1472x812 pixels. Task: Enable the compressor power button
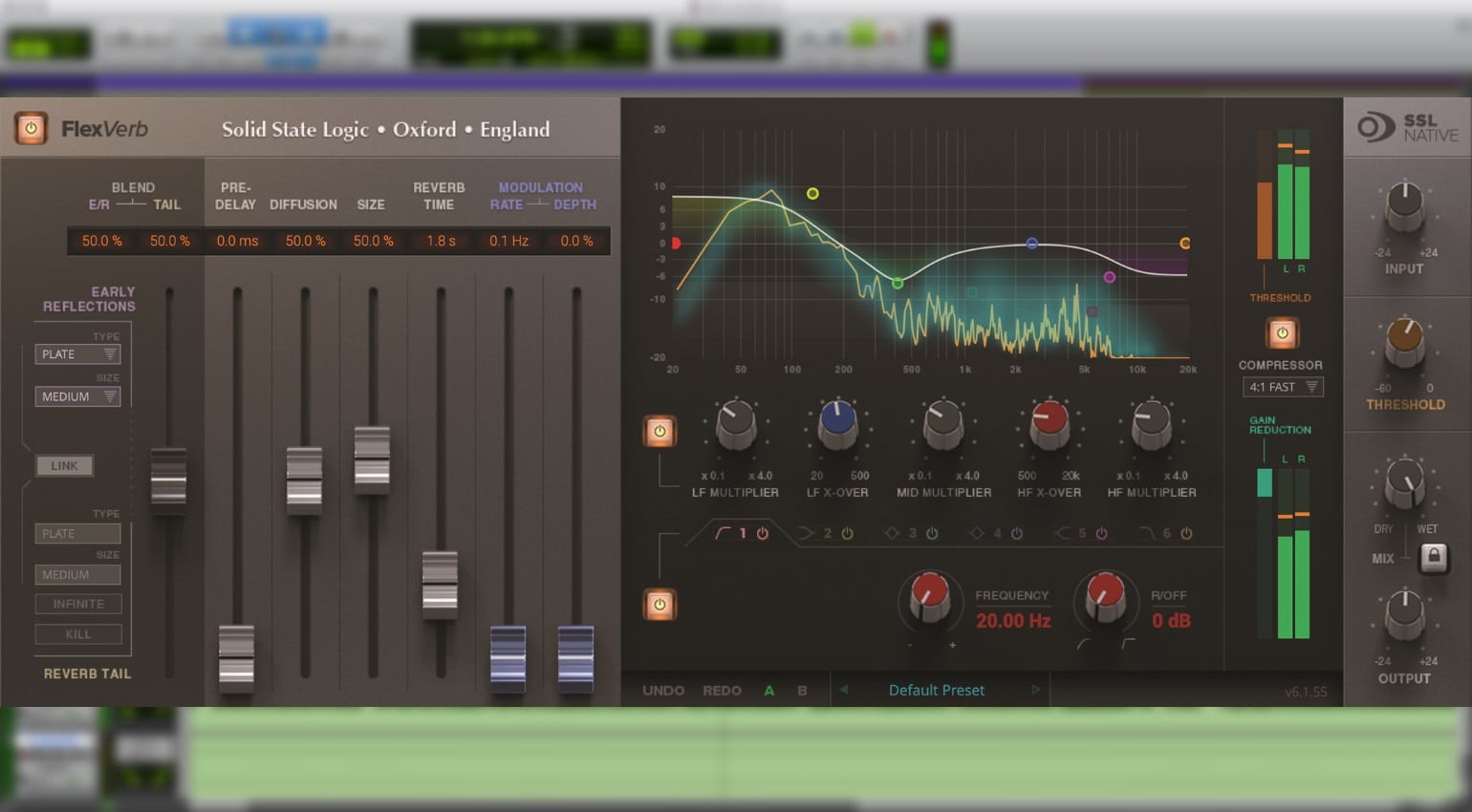[x=1281, y=333]
